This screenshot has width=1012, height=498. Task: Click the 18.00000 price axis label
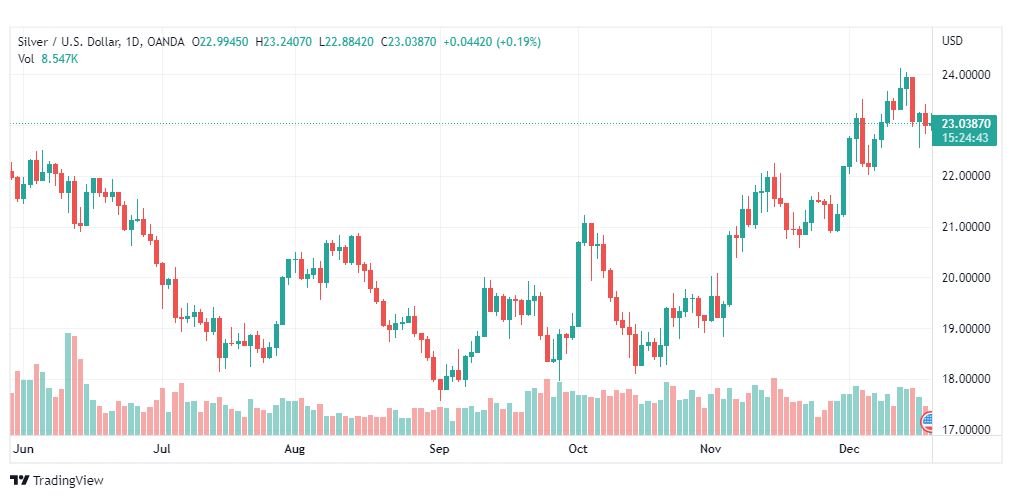tap(965, 379)
